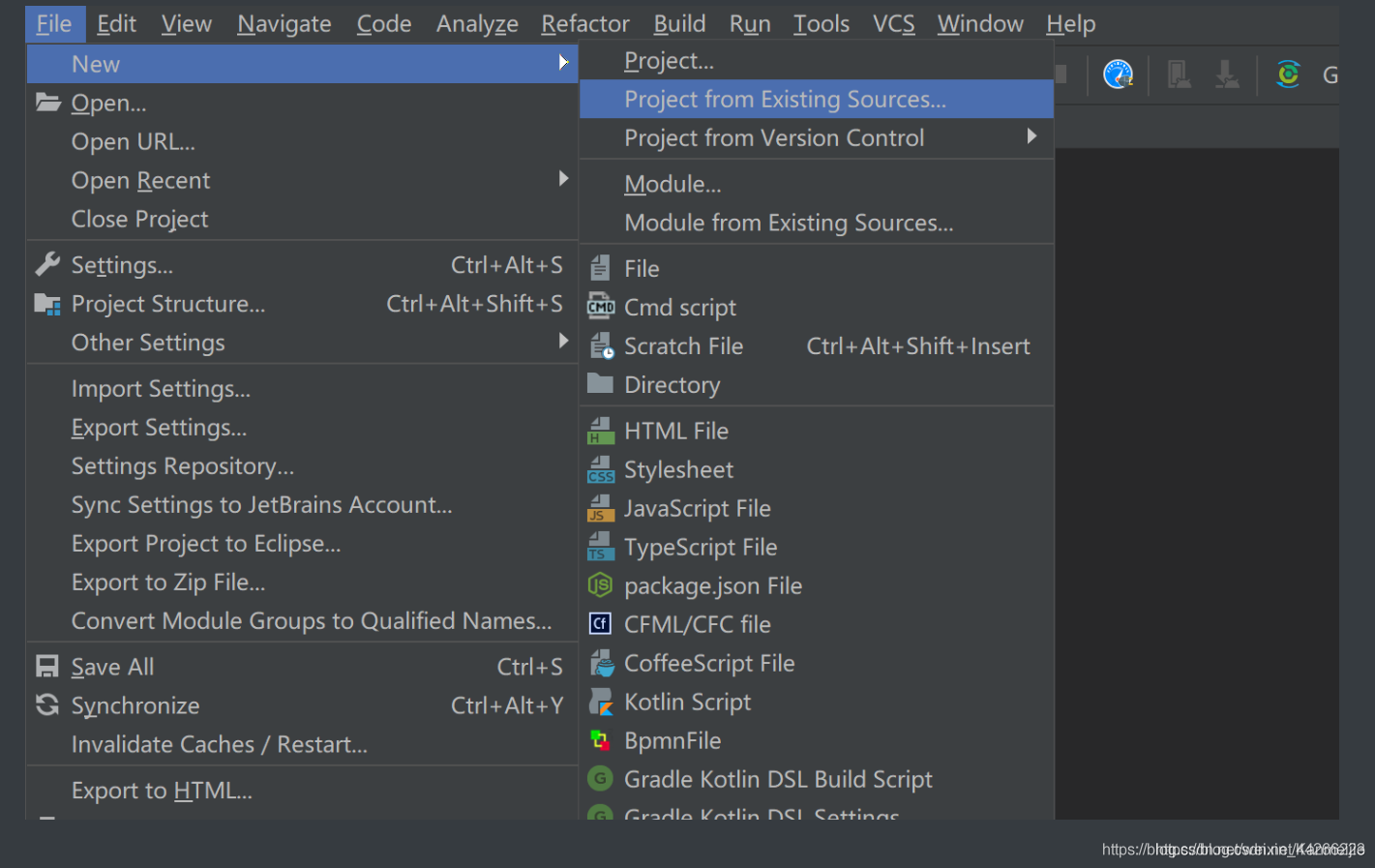Click the CoffeeScript File icon
Viewport: 1375px width, 868px height.
click(602, 663)
